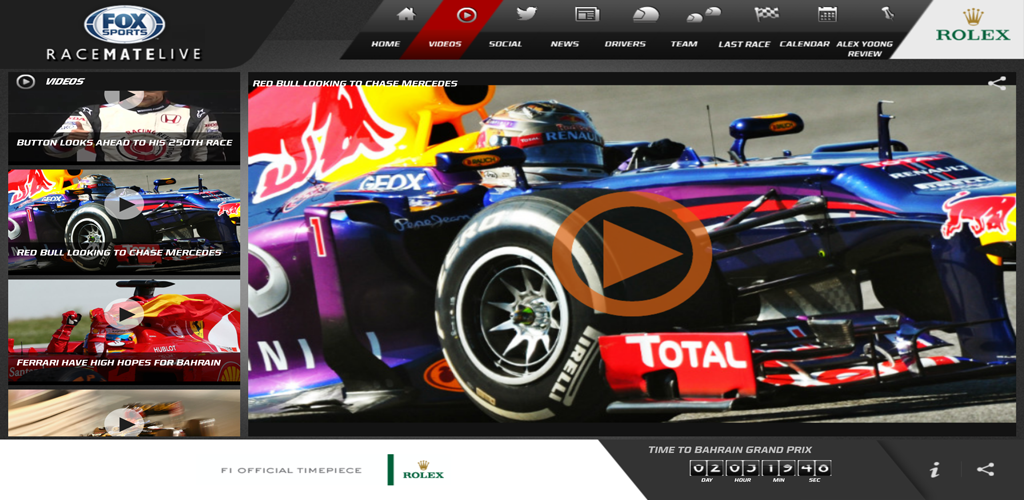
Task: Click the Calendar icon in navigation
Action: pyautogui.click(x=827, y=14)
